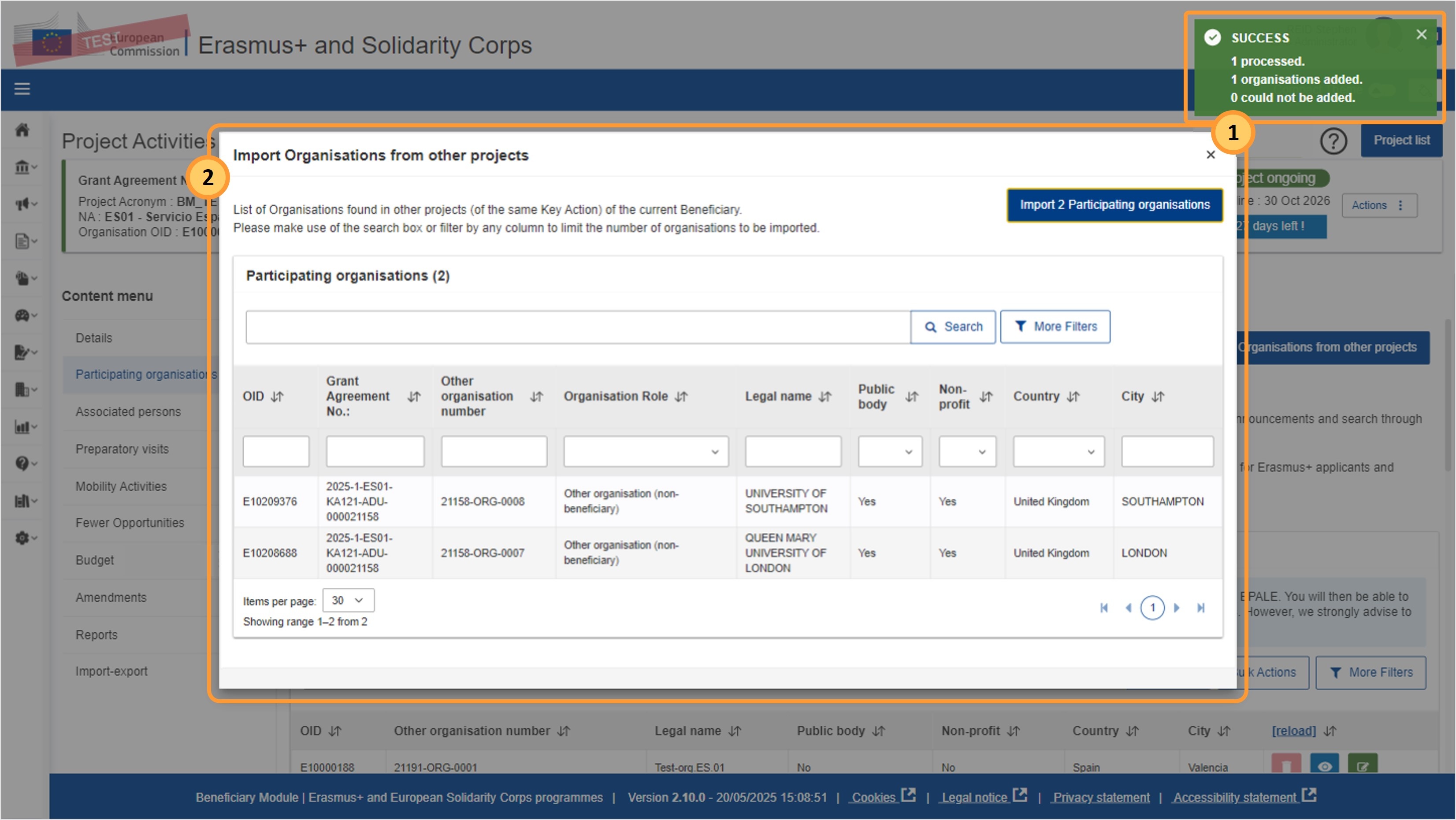Viewport: 1456px width, 820px height.
Task: Open the Country filter dropdown
Action: (x=1058, y=452)
